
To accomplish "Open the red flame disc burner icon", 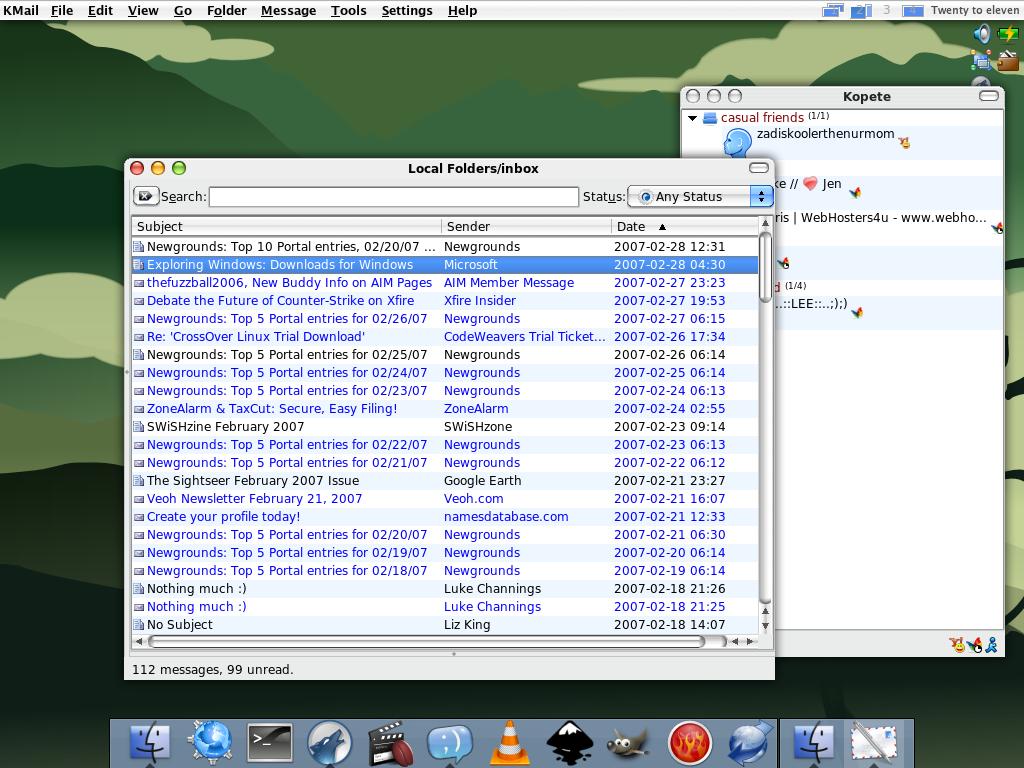I will tap(690, 743).
